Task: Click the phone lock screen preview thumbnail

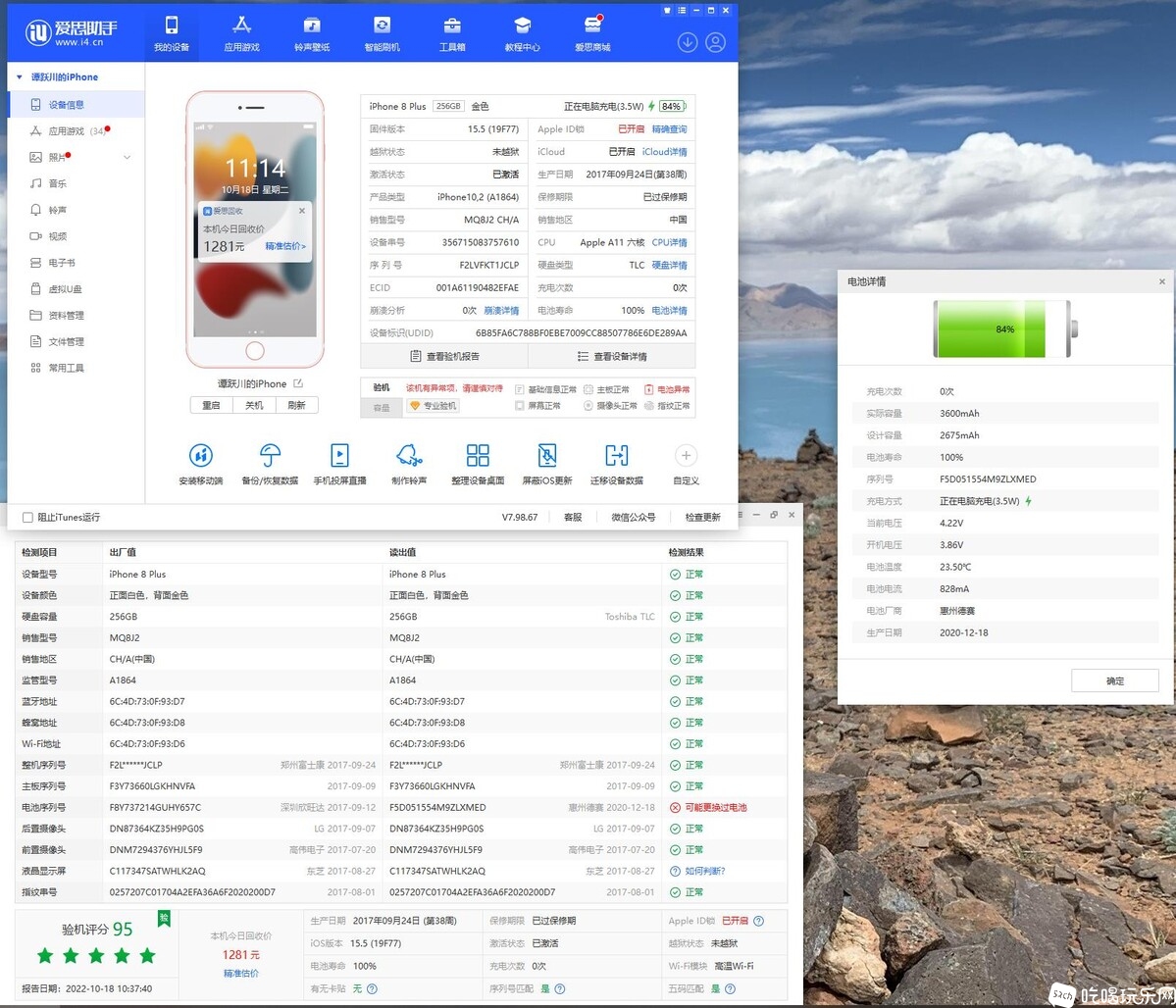Action: click(x=255, y=228)
